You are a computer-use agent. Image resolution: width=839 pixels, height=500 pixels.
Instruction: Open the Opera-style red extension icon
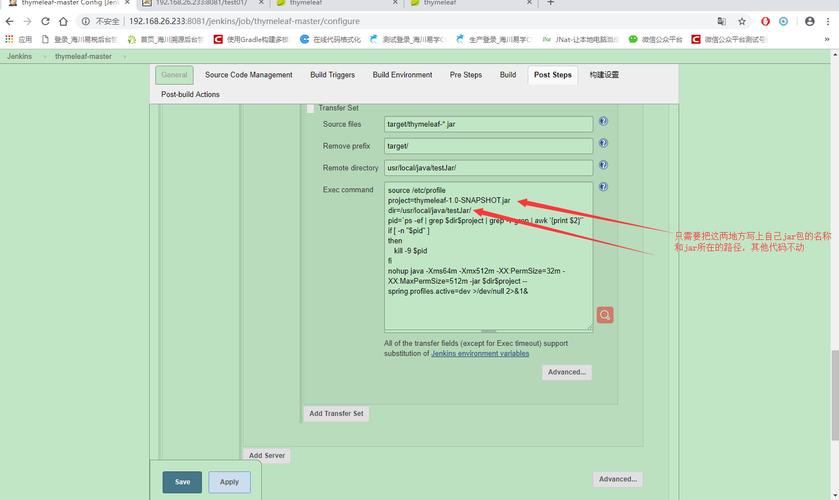point(765,21)
